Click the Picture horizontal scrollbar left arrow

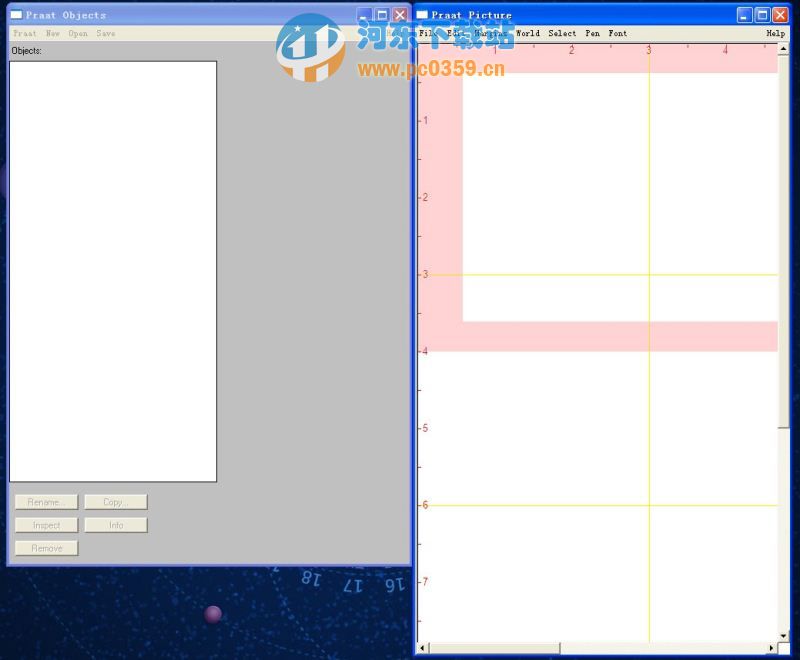(x=422, y=648)
